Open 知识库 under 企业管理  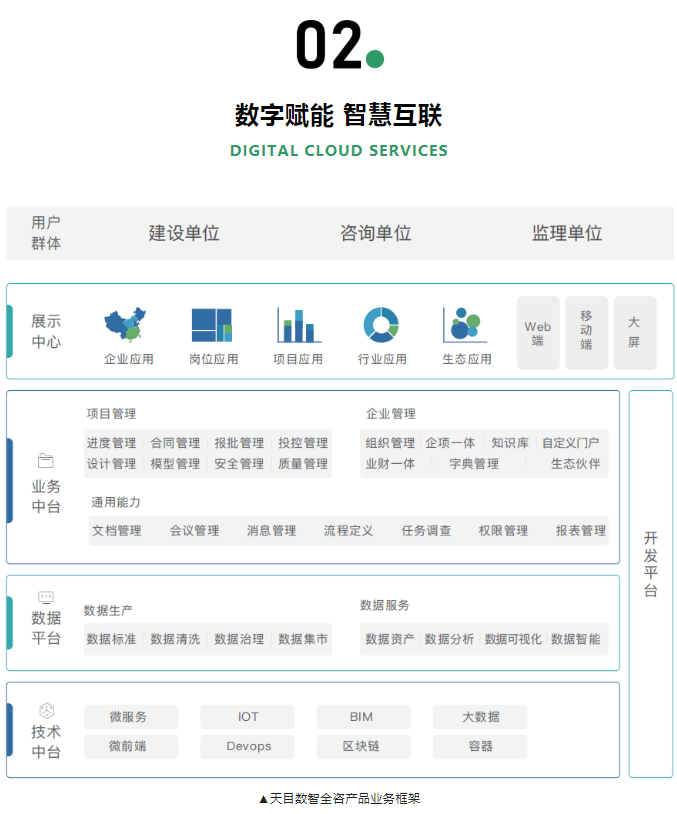point(510,443)
